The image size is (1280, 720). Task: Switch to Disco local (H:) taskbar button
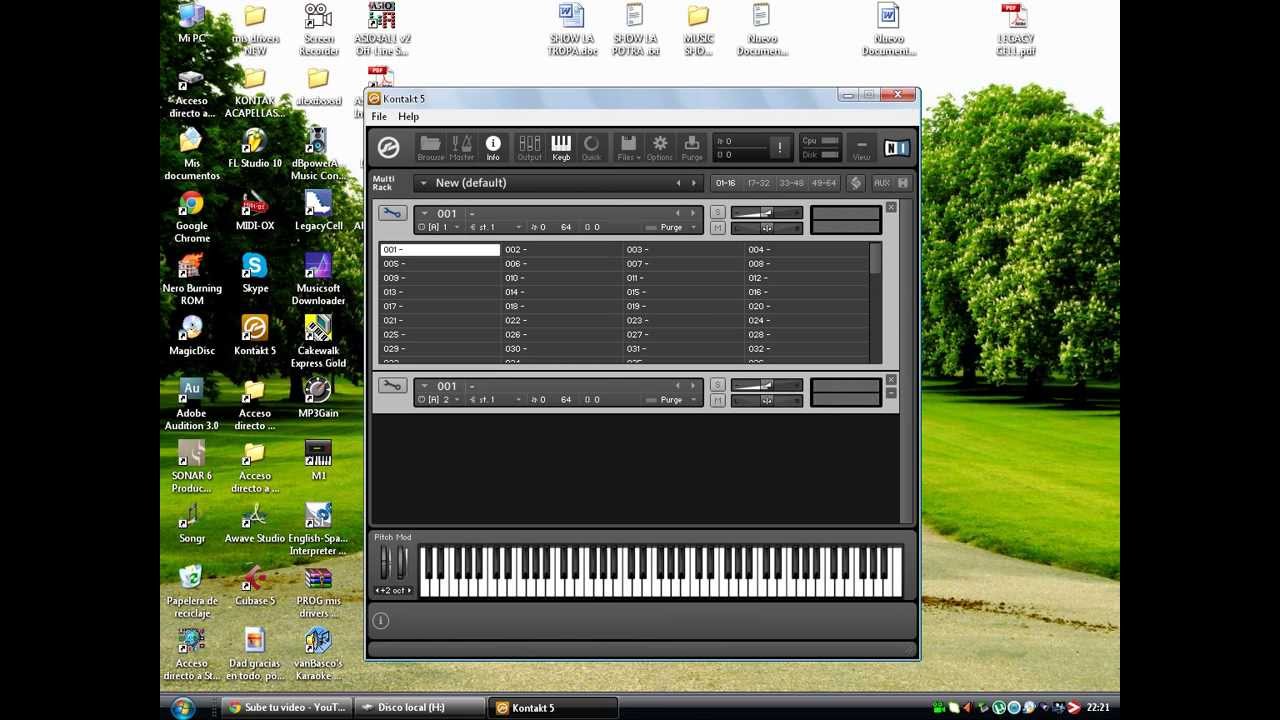[x=419, y=708]
